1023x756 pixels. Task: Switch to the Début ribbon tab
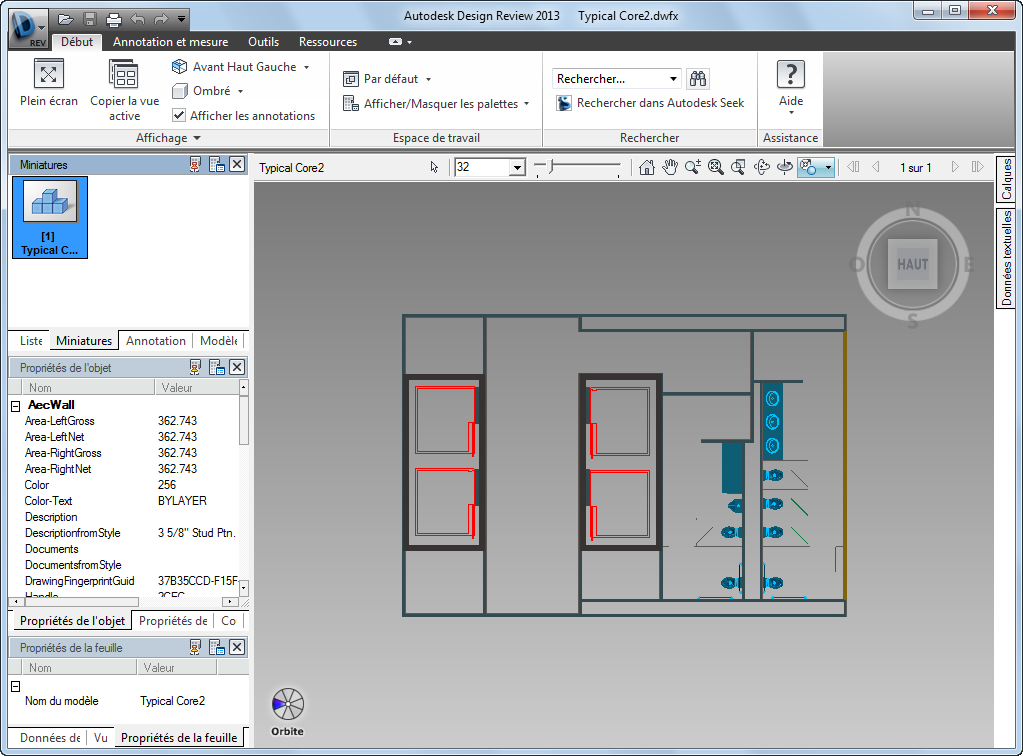click(77, 42)
